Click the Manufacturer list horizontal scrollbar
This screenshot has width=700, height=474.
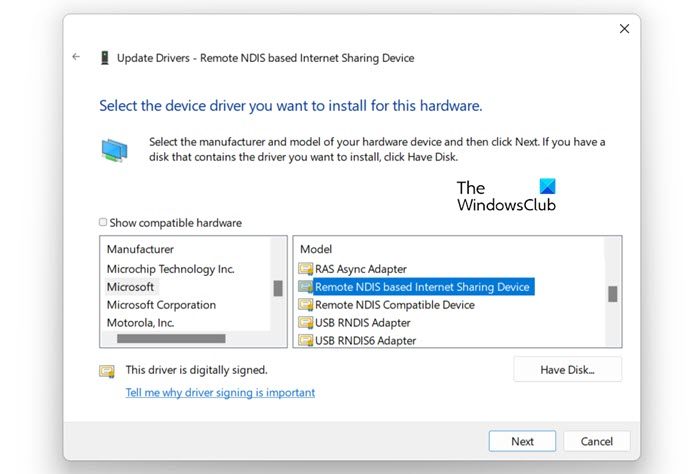click(170, 339)
